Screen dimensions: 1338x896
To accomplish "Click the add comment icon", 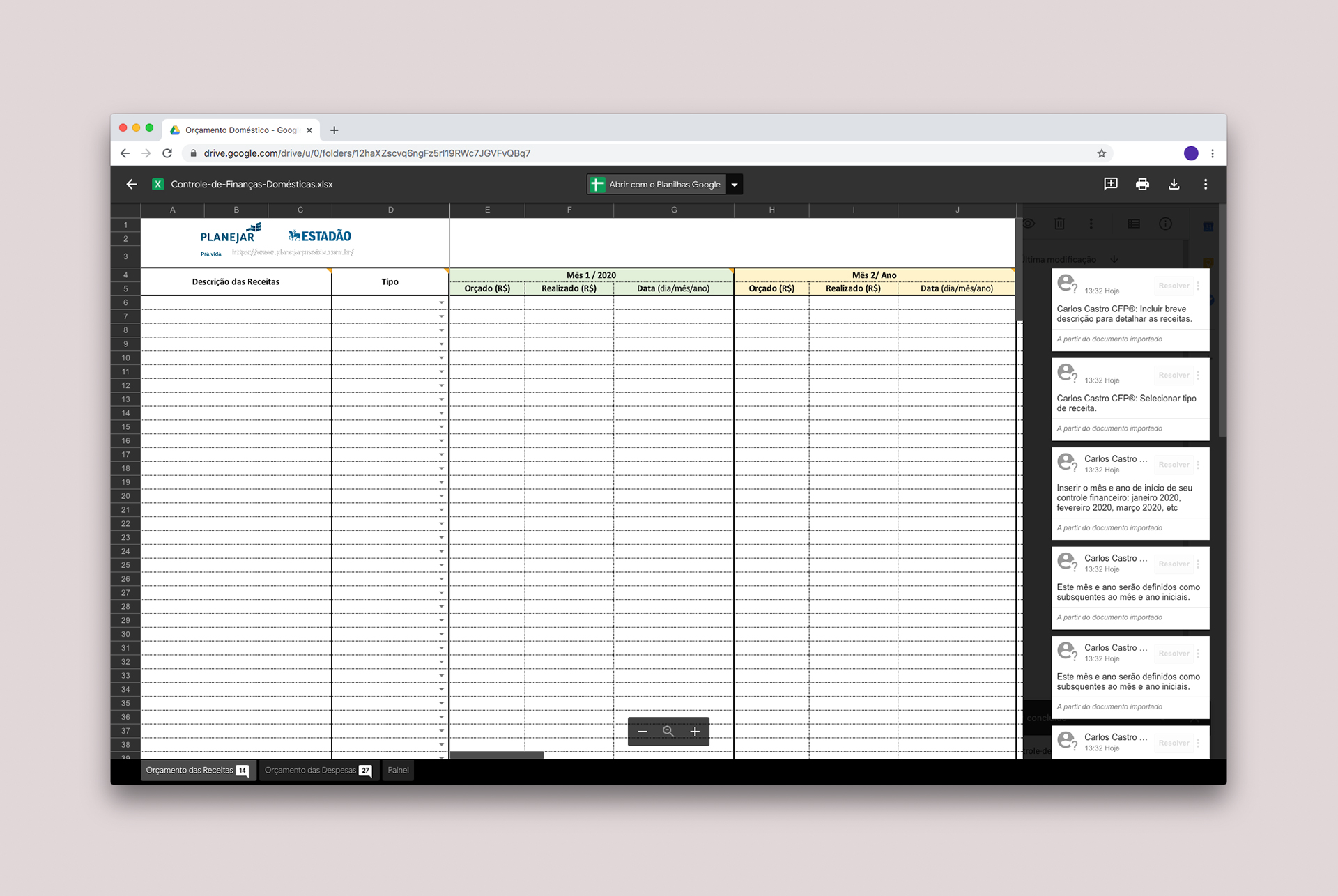I will [1111, 184].
